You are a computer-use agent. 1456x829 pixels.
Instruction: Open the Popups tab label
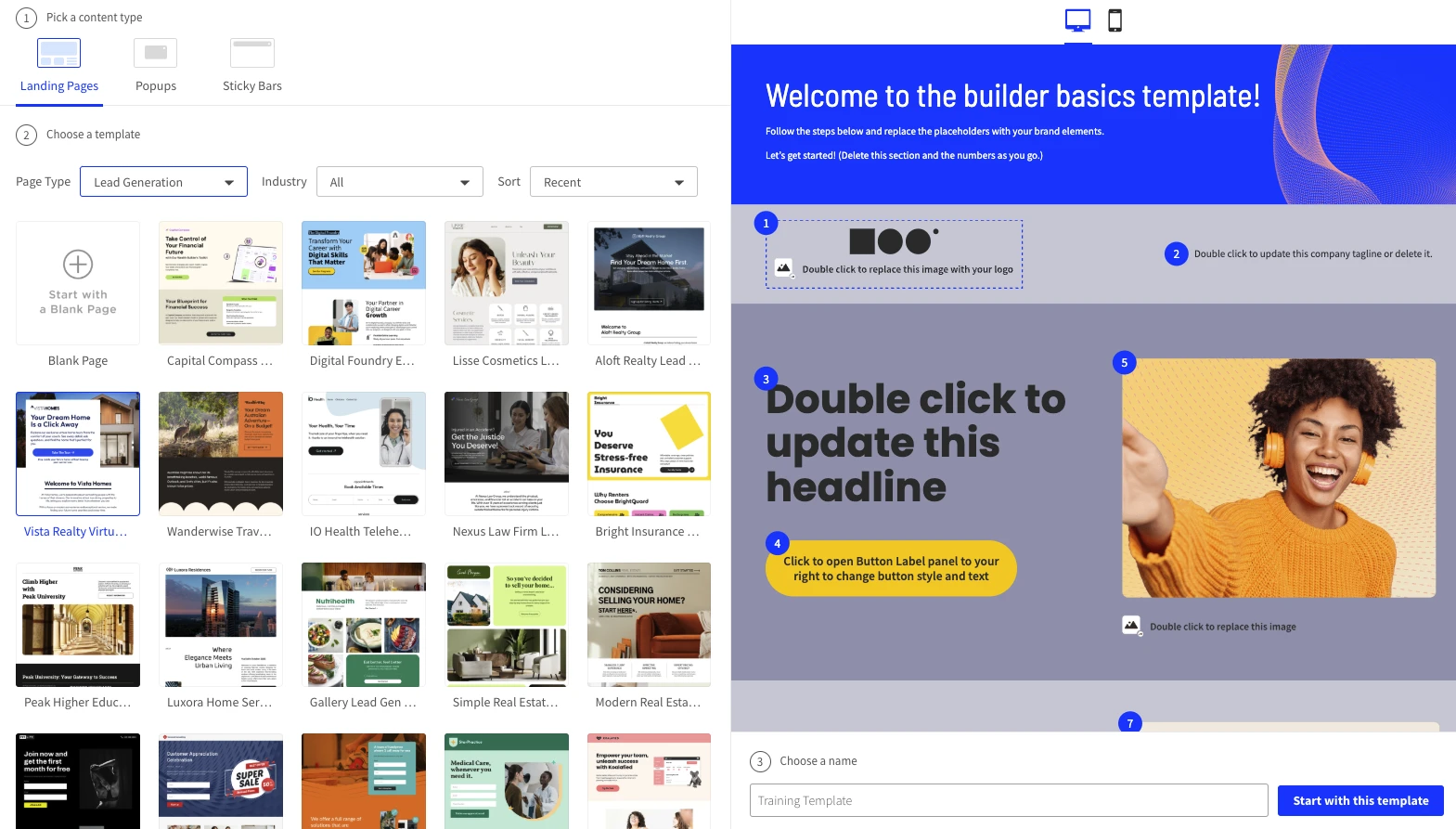click(x=156, y=85)
